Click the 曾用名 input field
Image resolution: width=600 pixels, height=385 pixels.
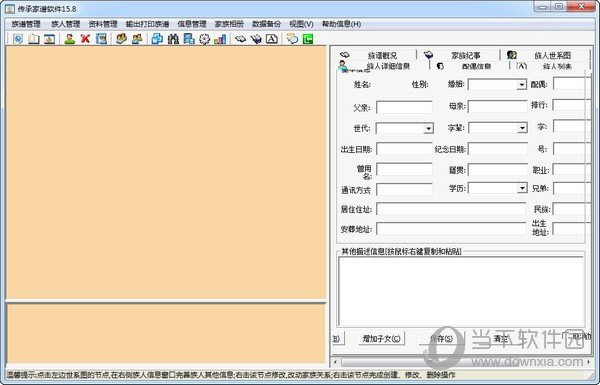pyautogui.click(x=404, y=170)
